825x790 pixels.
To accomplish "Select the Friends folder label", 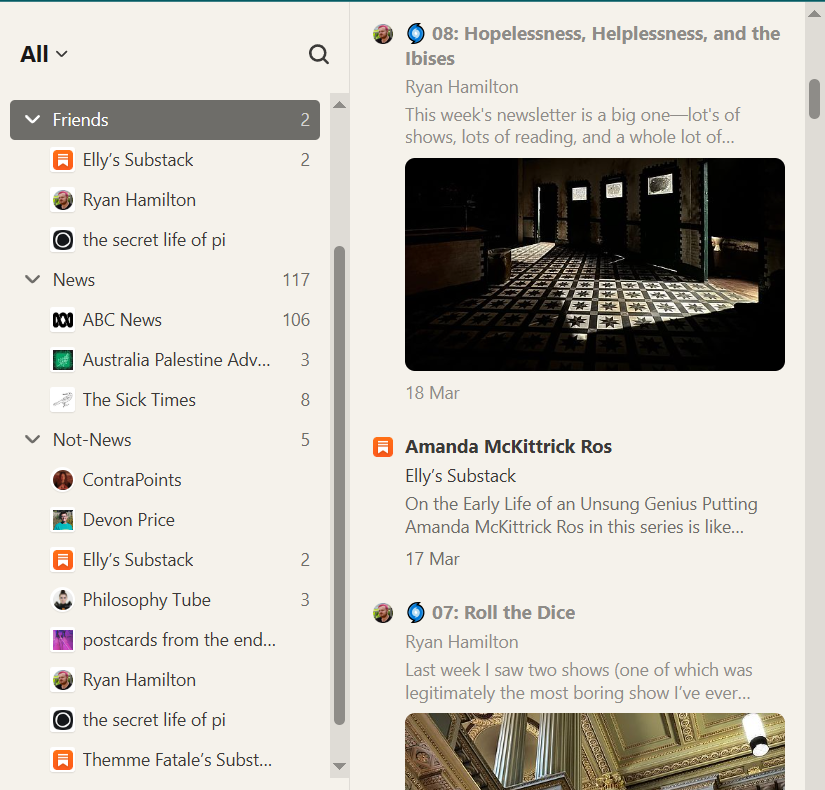I will (x=81, y=120).
